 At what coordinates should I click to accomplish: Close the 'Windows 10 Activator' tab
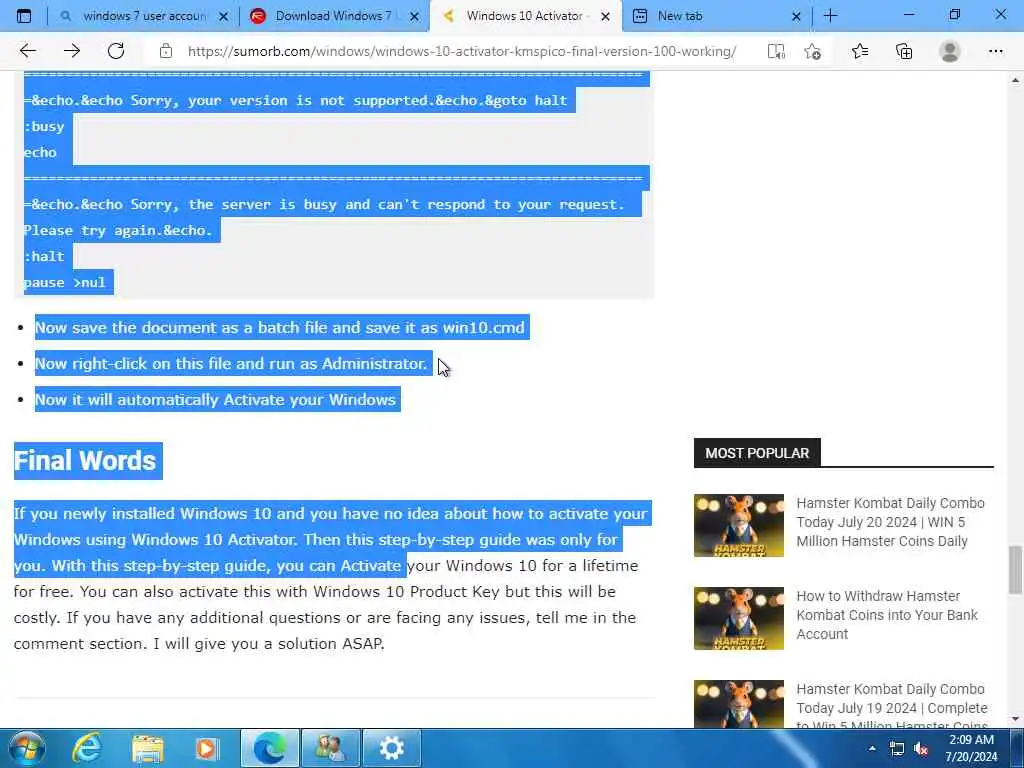pos(605,16)
